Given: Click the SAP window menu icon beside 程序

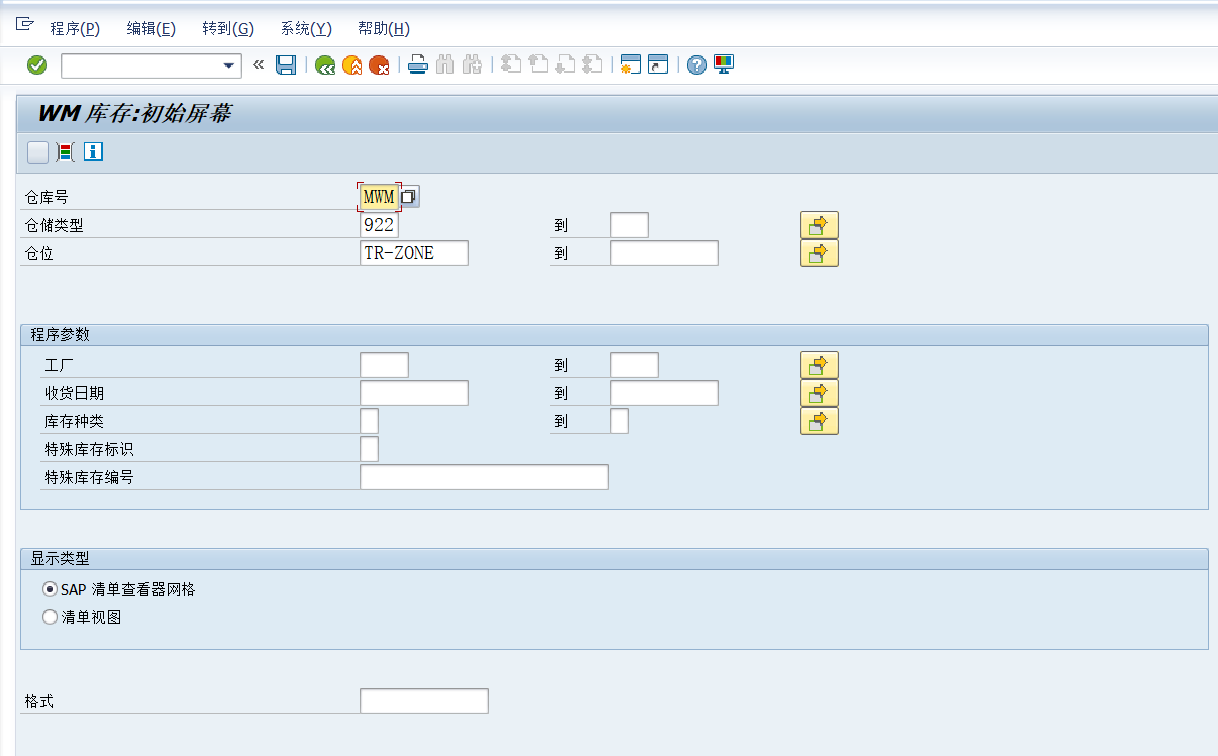Looking at the screenshot, I should (x=26, y=23).
